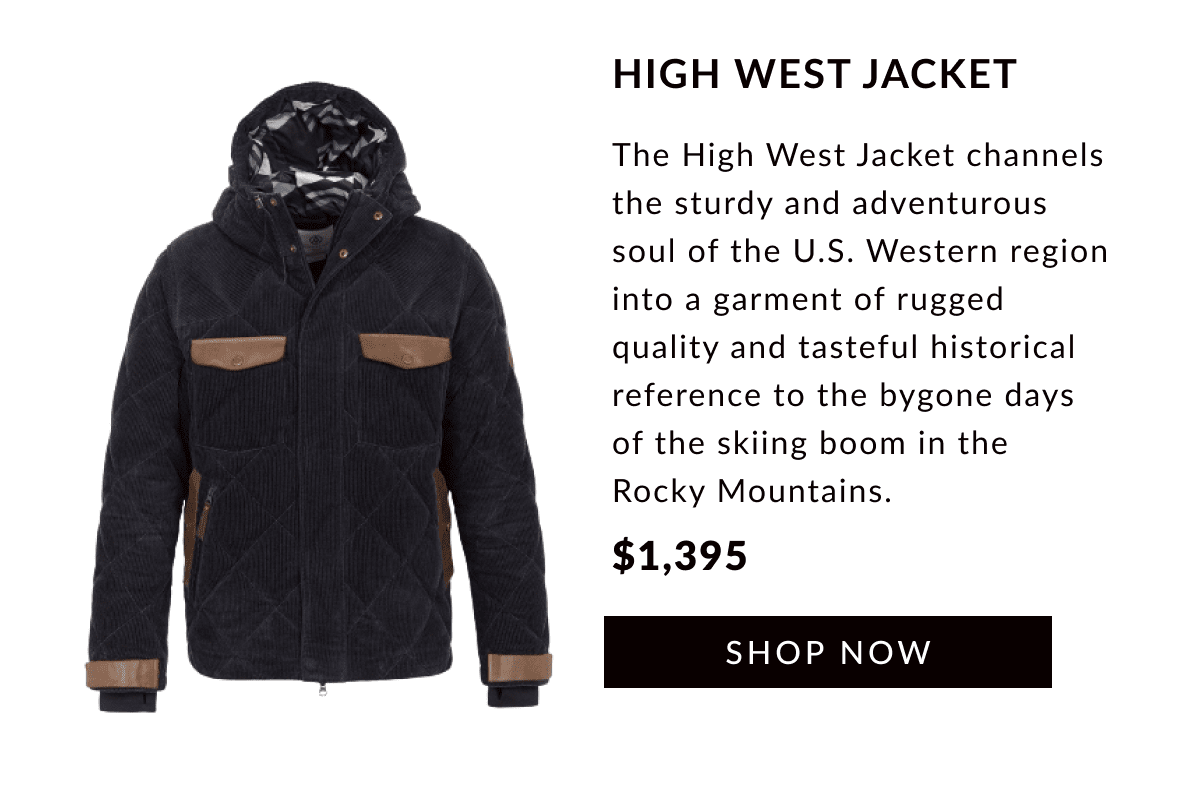Select the $1,395 price text
Viewport: 1192px width, 796px height.
680,555
